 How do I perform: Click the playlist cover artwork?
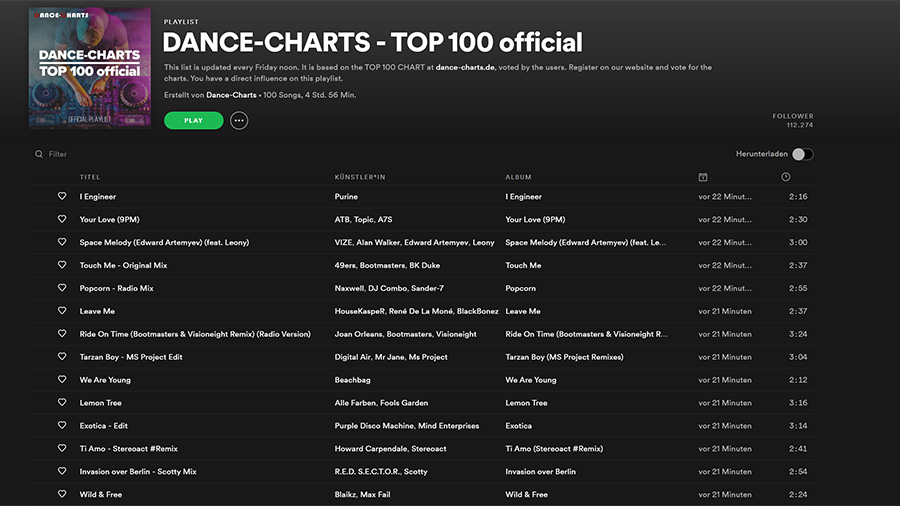point(90,68)
